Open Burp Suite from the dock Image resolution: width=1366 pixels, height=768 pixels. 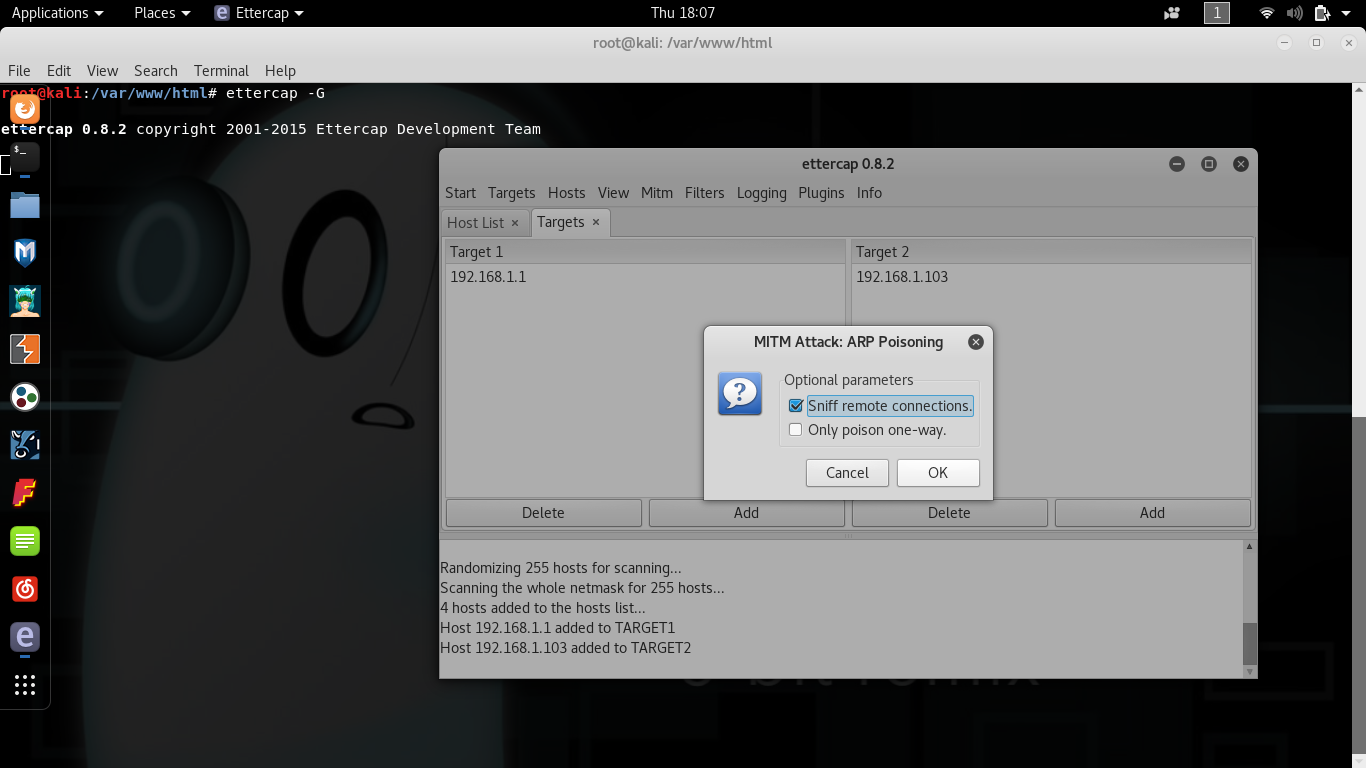pyautogui.click(x=25, y=349)
